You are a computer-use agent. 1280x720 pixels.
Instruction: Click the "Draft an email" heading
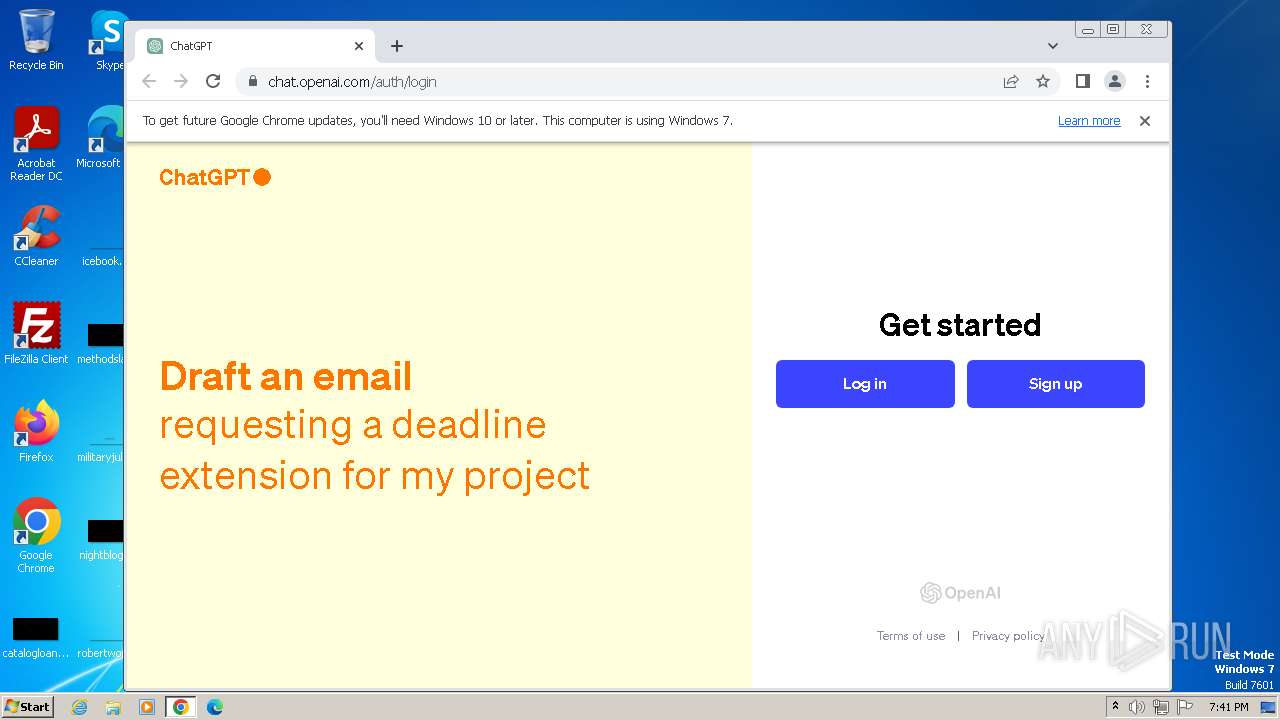[286, 377]
